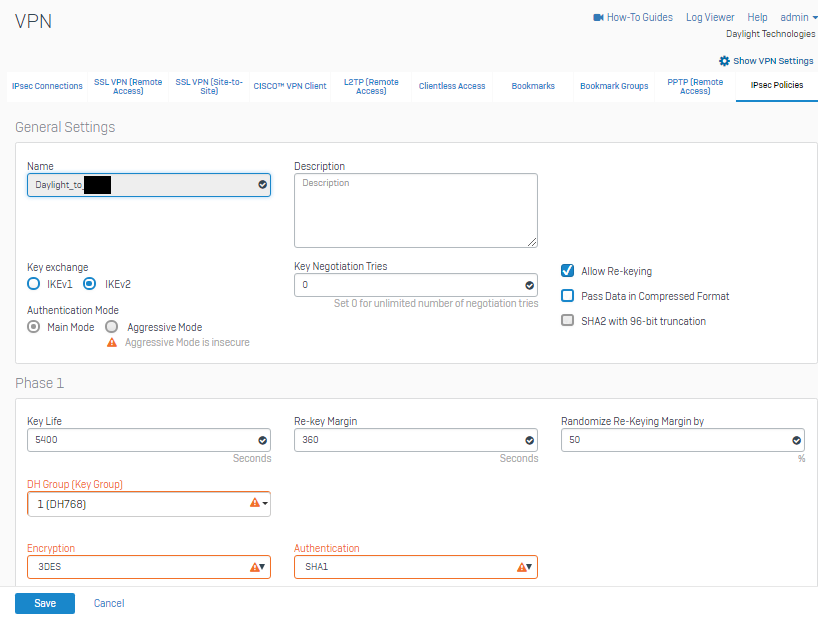Toggle SHA2 with 96-bit truncation checkbox
This screenshot has width=818, height=620.
coord(568,320)
